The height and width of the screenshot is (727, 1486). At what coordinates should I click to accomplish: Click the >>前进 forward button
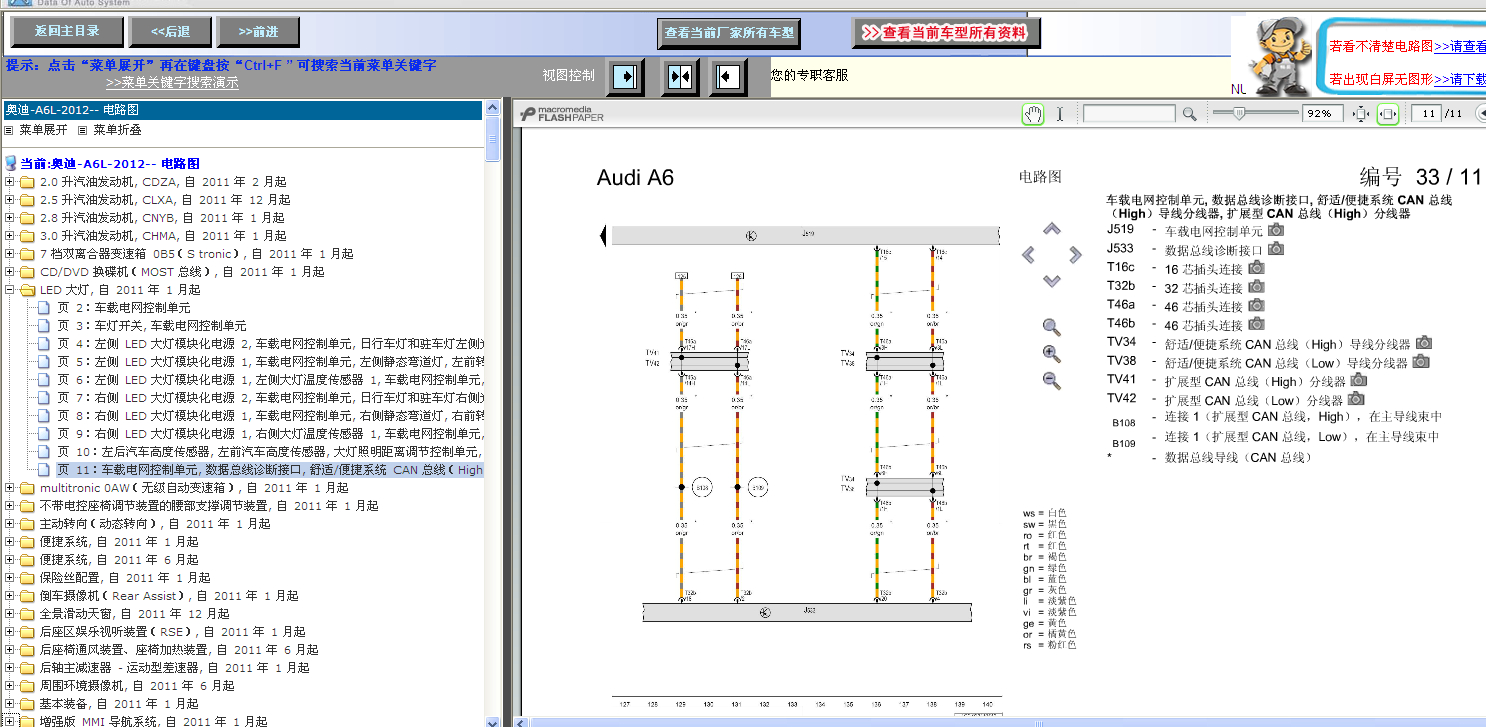coord(259,32)
